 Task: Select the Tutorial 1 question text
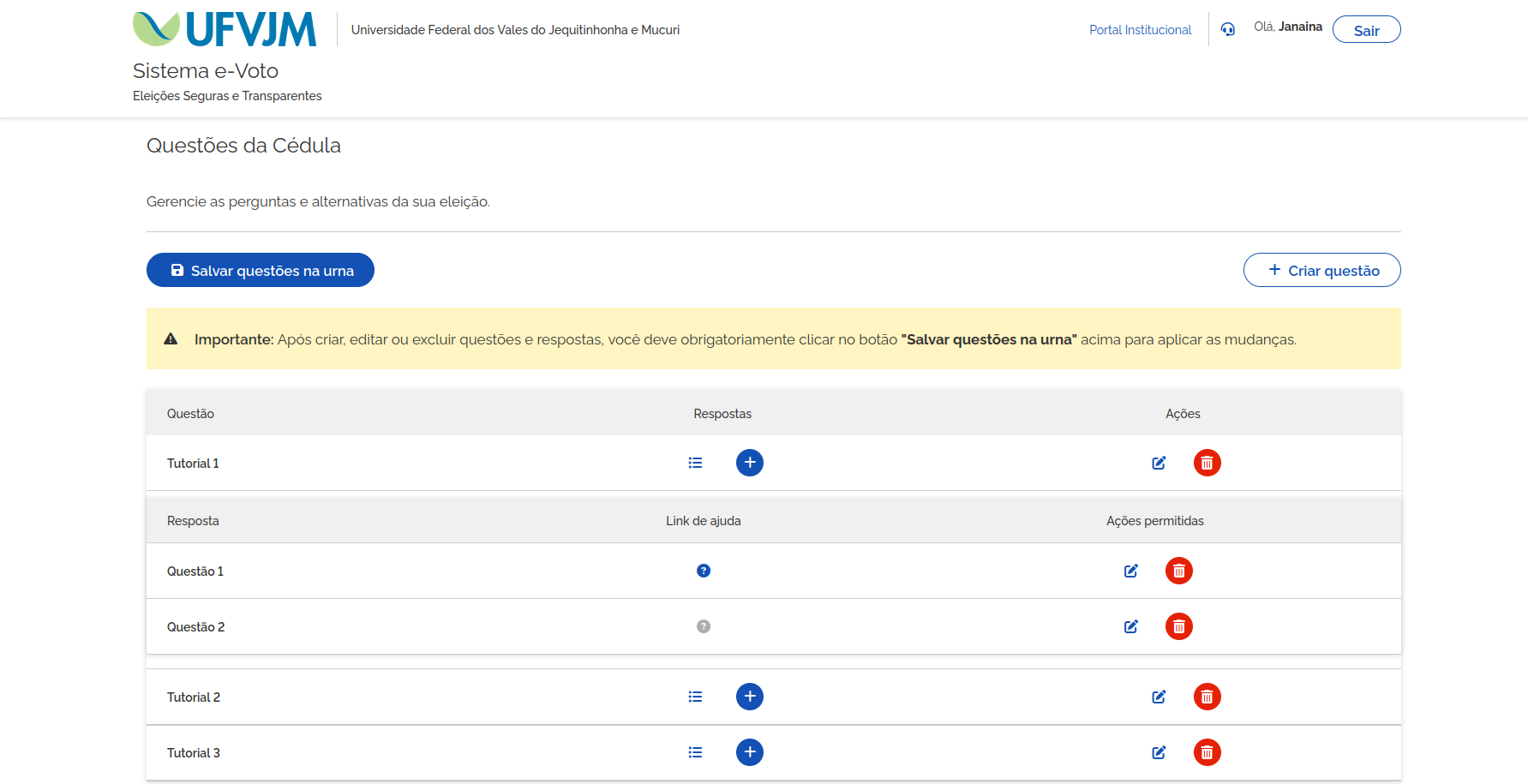pos(193,464)
